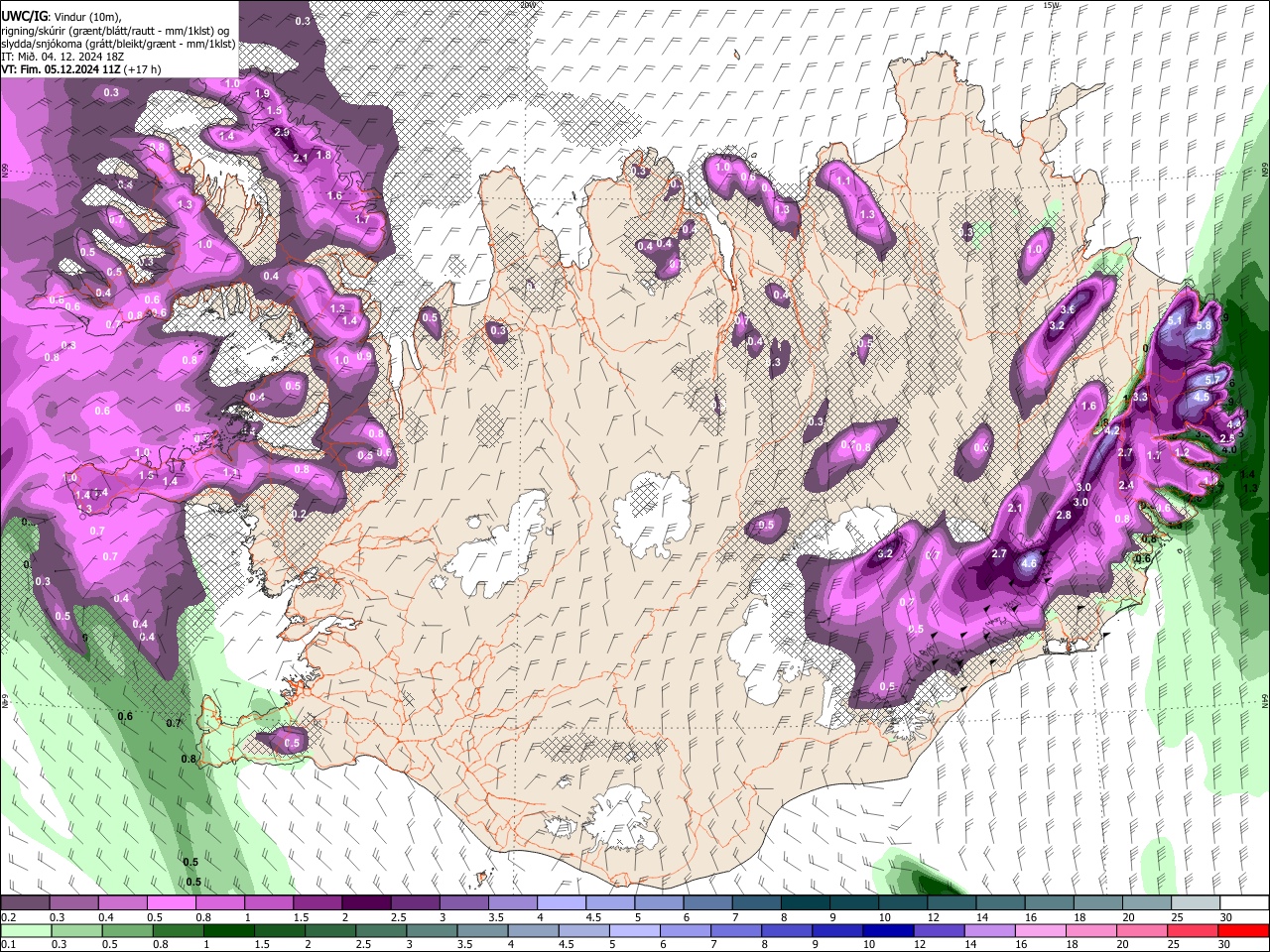Click the 20W longitude label at the top
This screenshot has width=1270, height=952.
(528, 5)
